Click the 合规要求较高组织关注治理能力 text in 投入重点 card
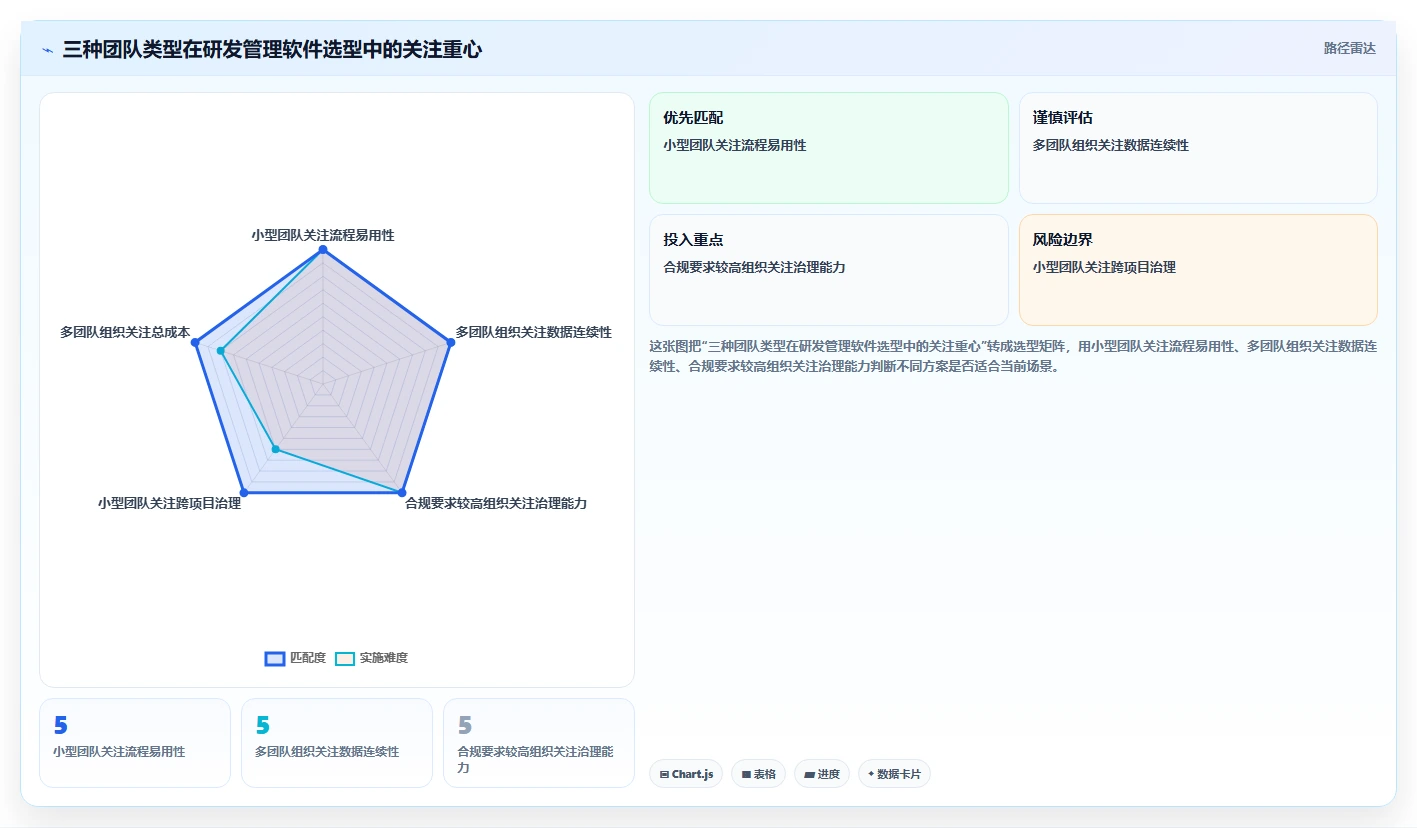This screenshot has width=1417, height=828. (754, 267)
